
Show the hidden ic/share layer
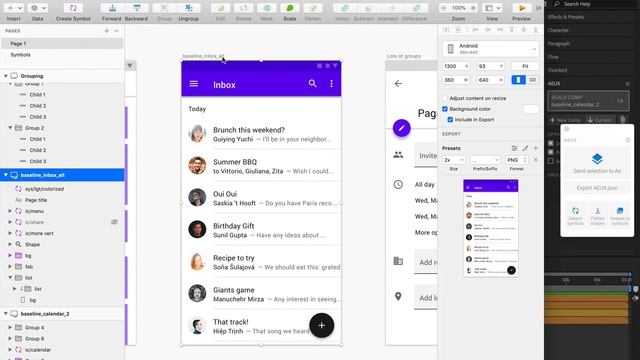coord(114,222)
